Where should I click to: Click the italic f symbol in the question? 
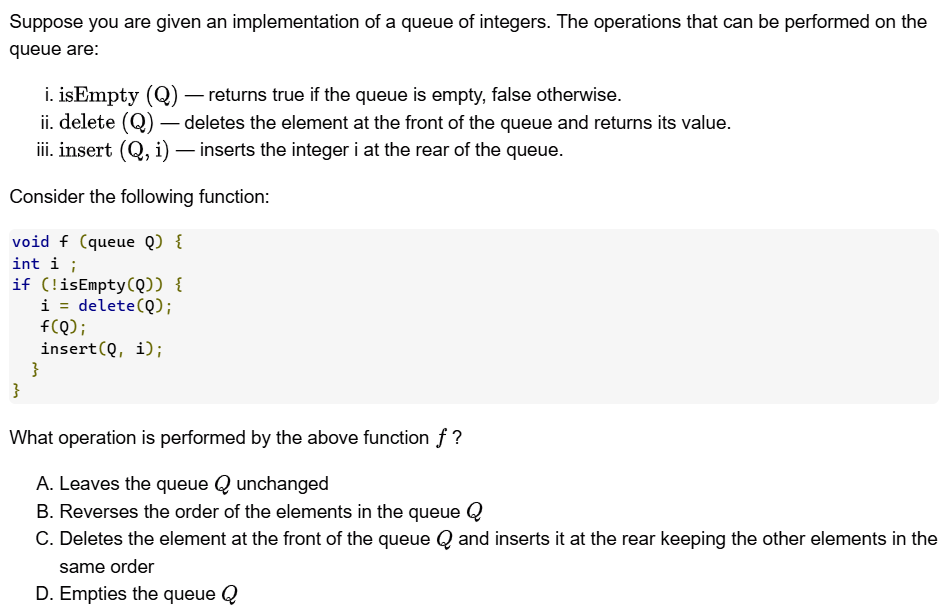click(441, 438)
